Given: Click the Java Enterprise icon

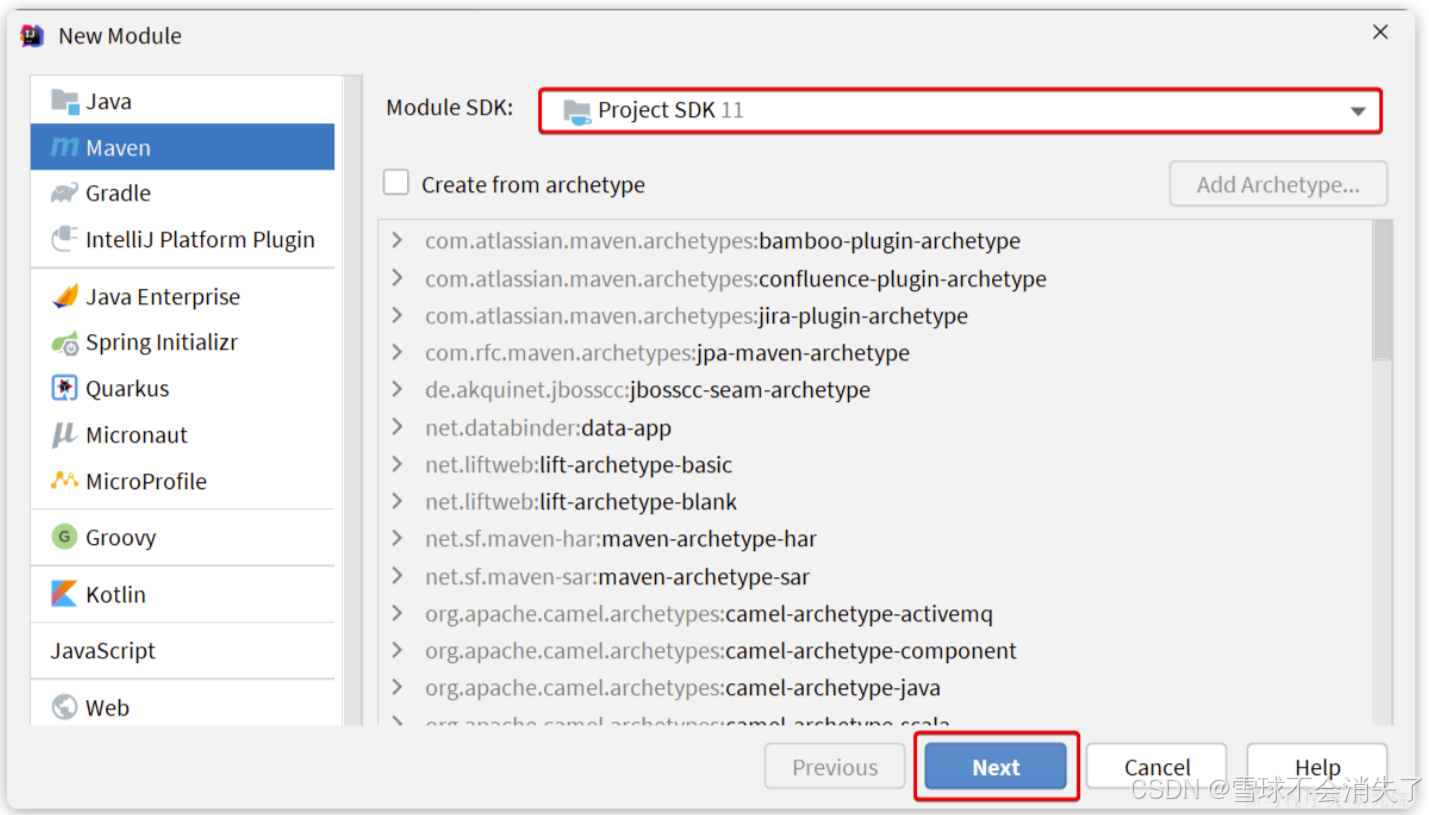Looking at the screenshot, I should (x=64, y=296).
